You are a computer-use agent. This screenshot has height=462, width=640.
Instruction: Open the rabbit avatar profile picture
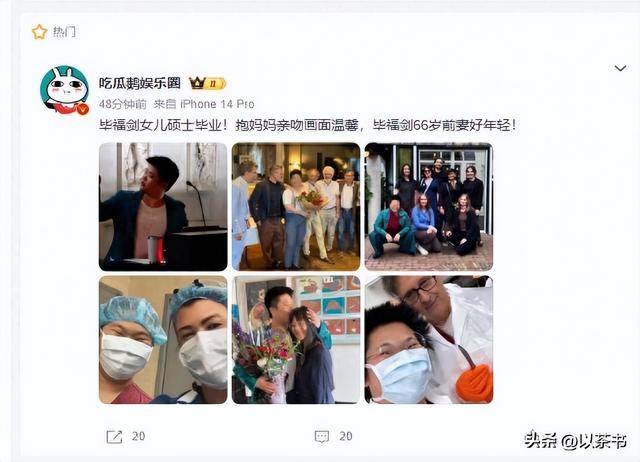(x=64, y=90)
